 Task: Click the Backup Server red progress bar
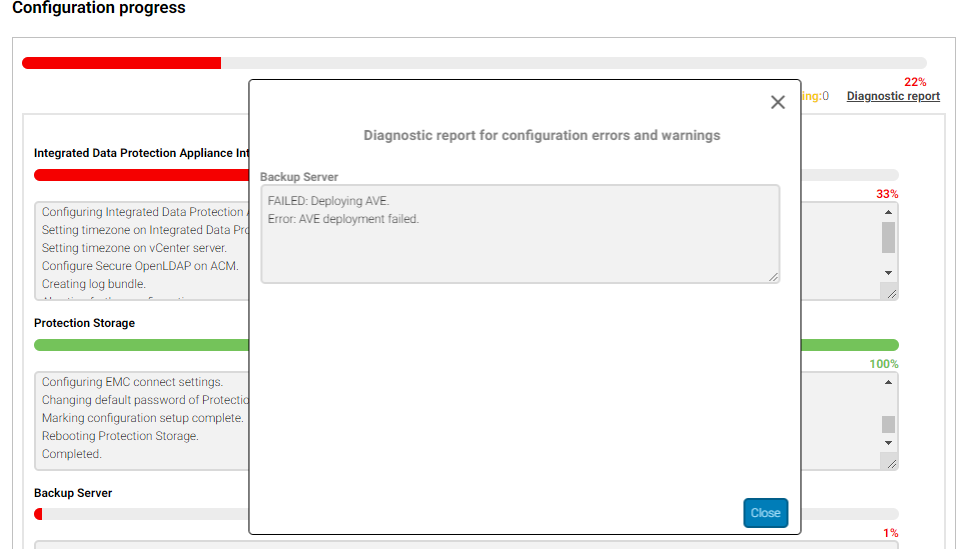pyautogui.click(x=38, y=514)
